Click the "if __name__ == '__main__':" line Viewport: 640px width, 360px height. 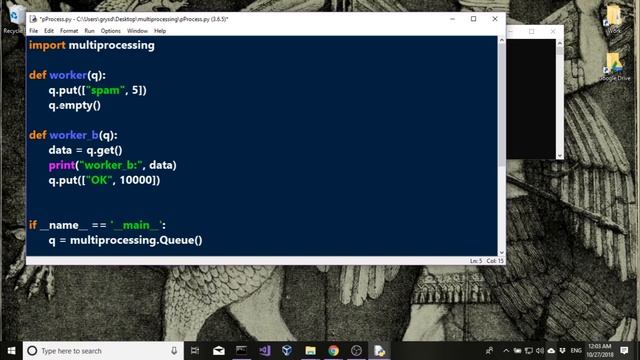coord(98,225)
